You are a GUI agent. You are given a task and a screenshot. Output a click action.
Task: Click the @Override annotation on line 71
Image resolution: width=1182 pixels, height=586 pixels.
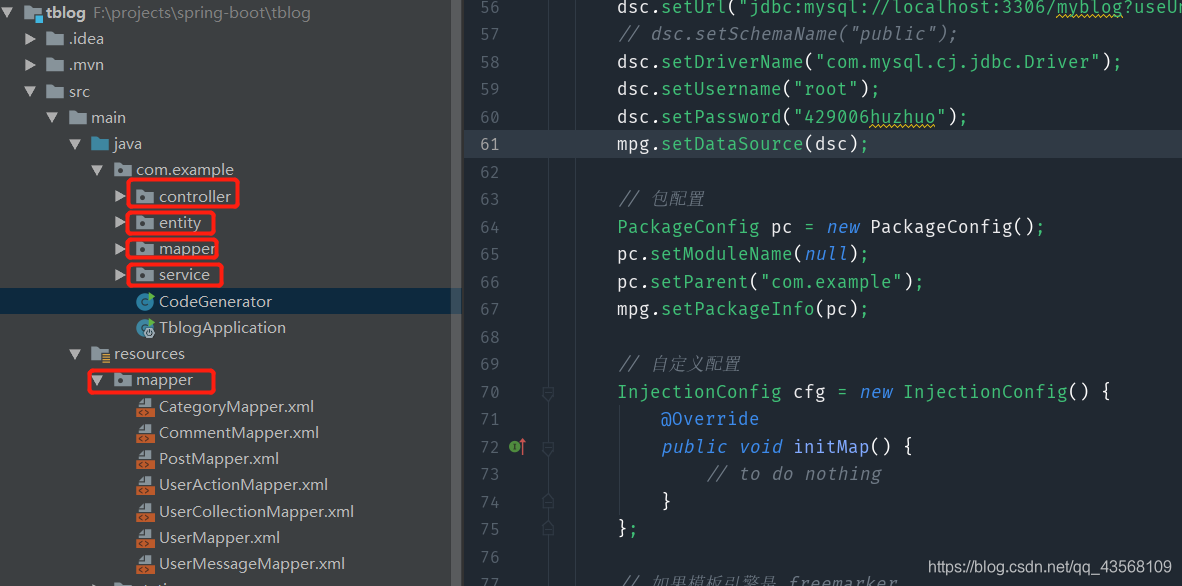[710, 419]
